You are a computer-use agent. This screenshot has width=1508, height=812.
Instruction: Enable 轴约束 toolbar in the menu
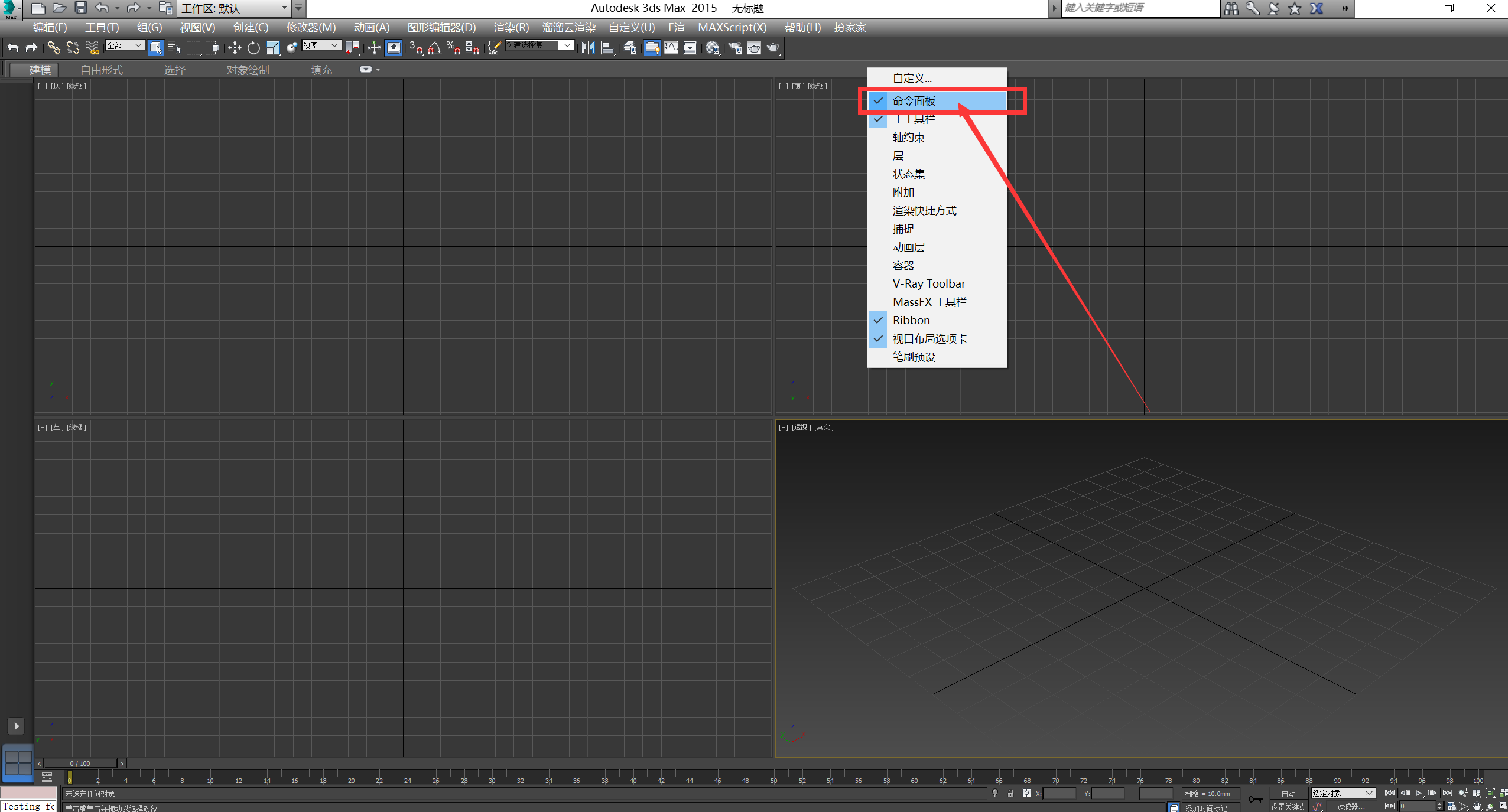(x=937, y=137)
